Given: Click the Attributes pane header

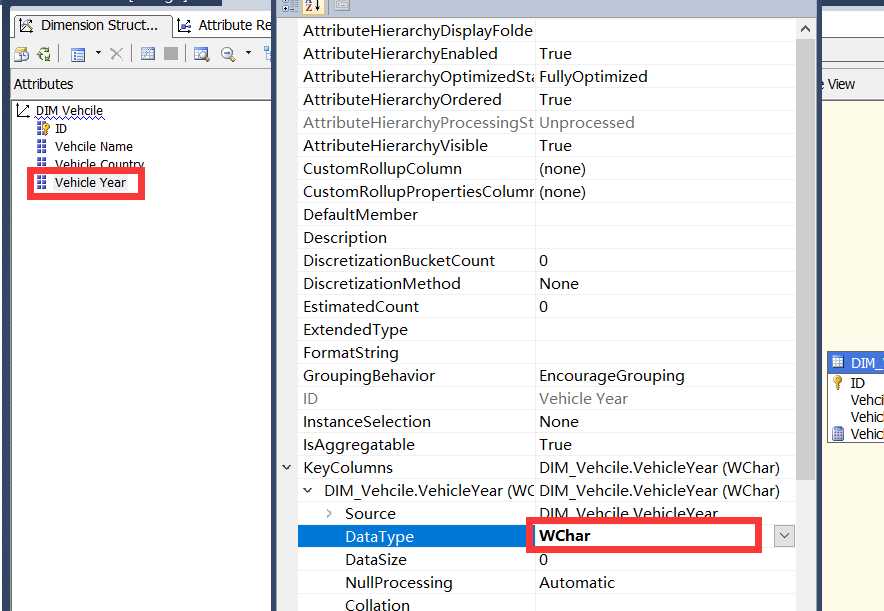Looking at the screenshot, I should click(141, 84).
